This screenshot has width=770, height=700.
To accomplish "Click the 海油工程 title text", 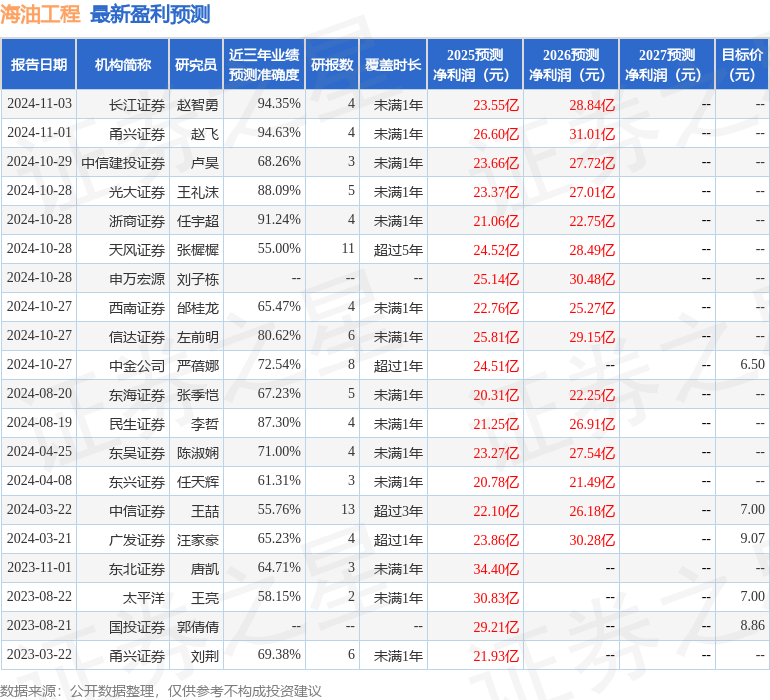I will [x=40, y=14].
